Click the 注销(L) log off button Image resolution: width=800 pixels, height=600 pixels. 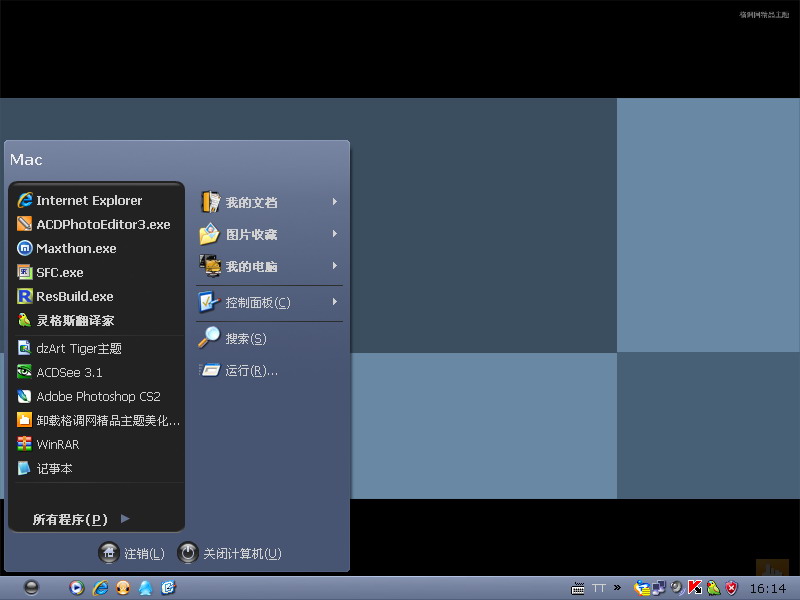coord(132,553)
